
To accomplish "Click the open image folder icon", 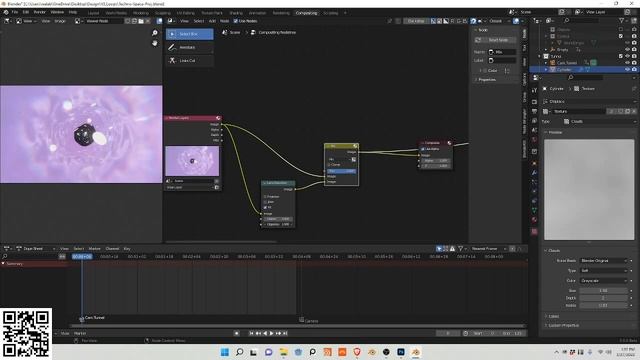I will click(141, 21).
